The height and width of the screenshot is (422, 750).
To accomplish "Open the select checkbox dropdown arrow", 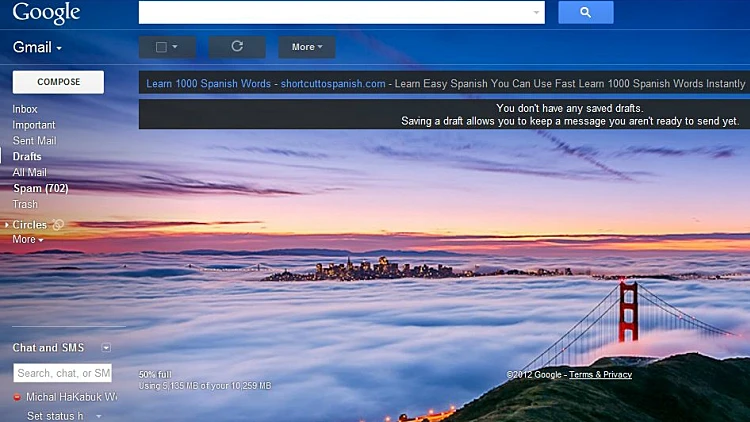I will click(x=175, y=47).
